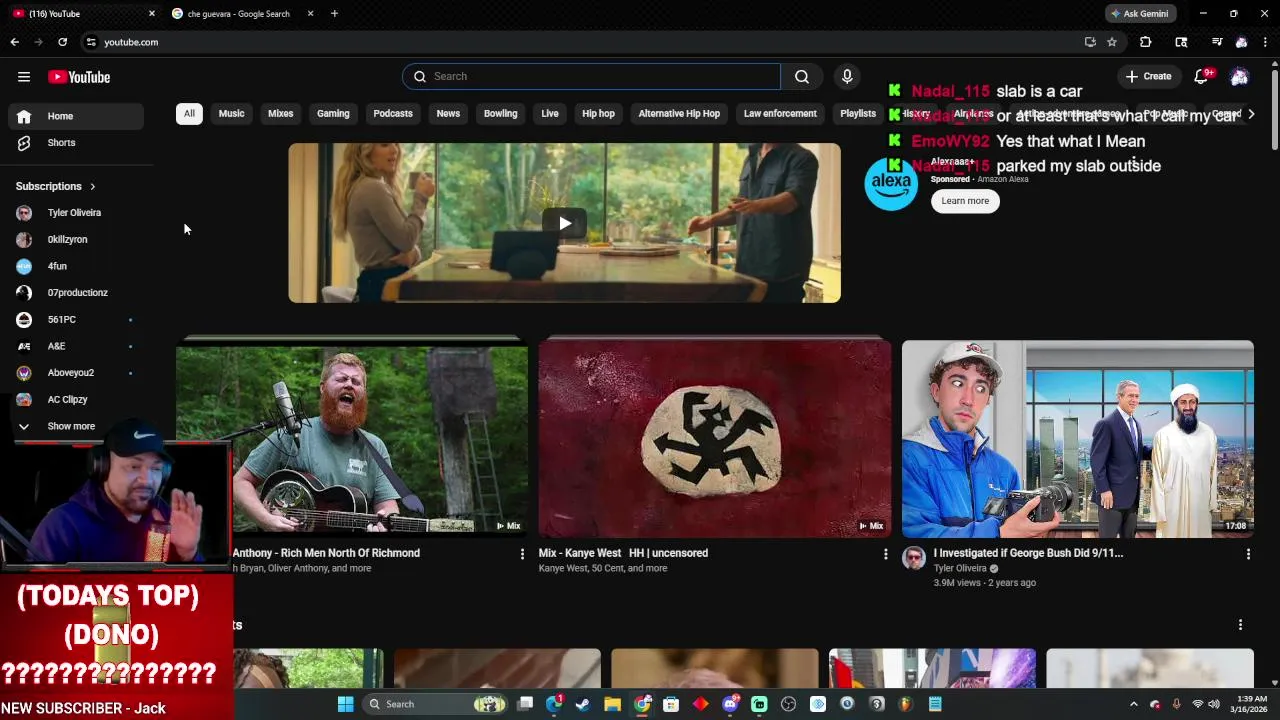The image size is (1280, 720).
Task: Open a new browser tab
Action: [x=334, y=14]
